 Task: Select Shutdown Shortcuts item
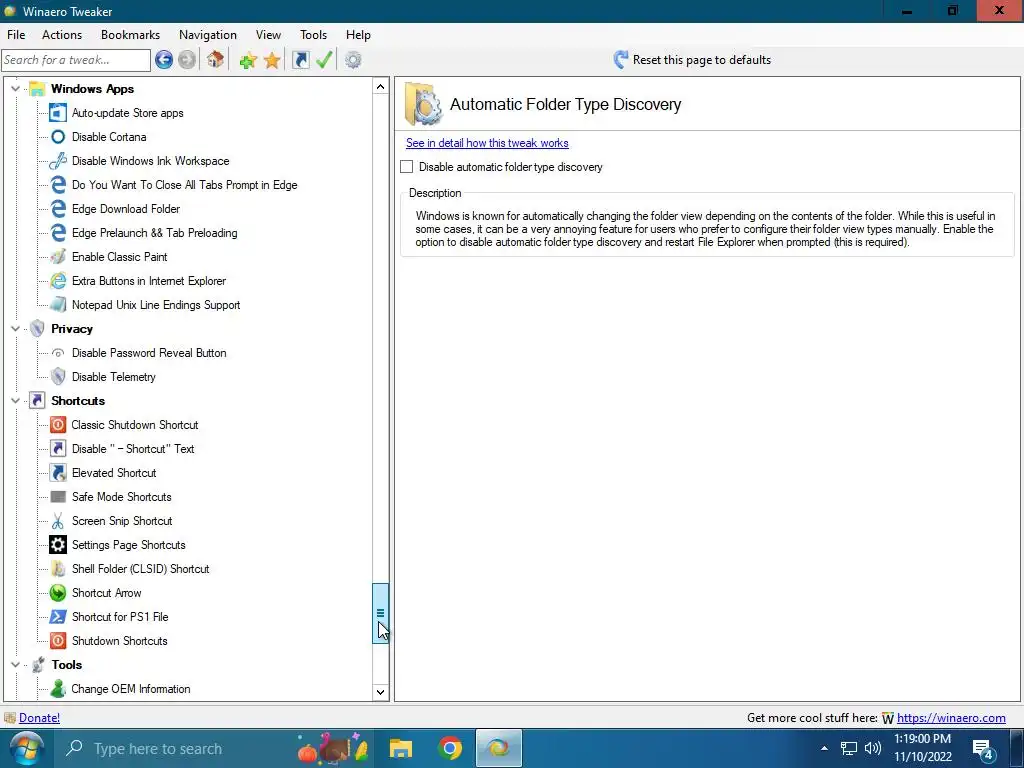(x=120, y=641)
